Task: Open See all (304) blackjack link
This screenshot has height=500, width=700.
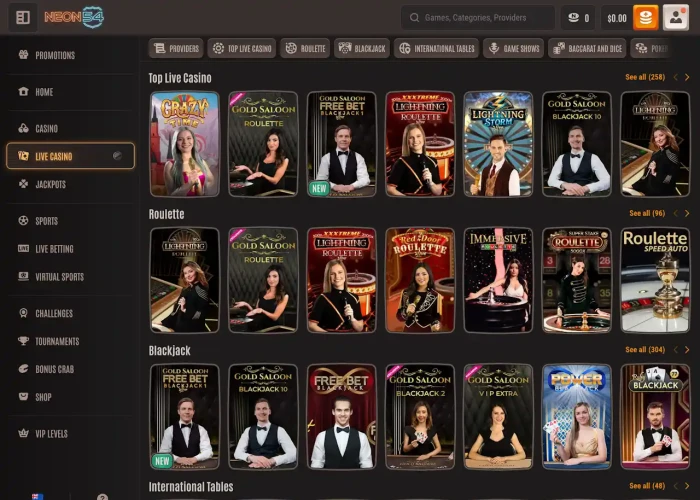Action: coord(645,350)
